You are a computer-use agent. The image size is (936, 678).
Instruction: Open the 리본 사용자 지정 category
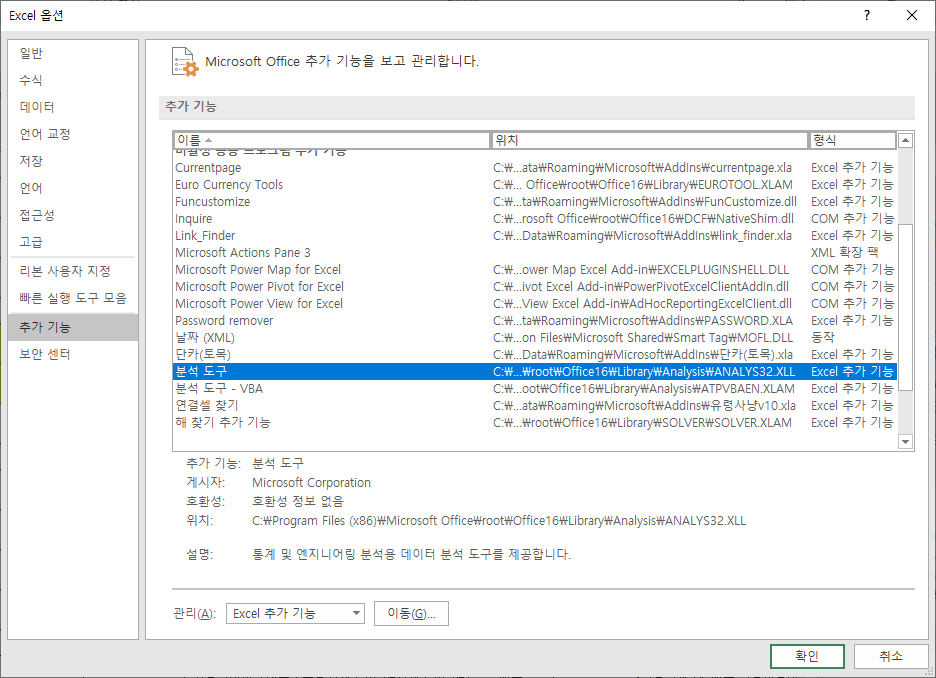[x=73, y=271]
